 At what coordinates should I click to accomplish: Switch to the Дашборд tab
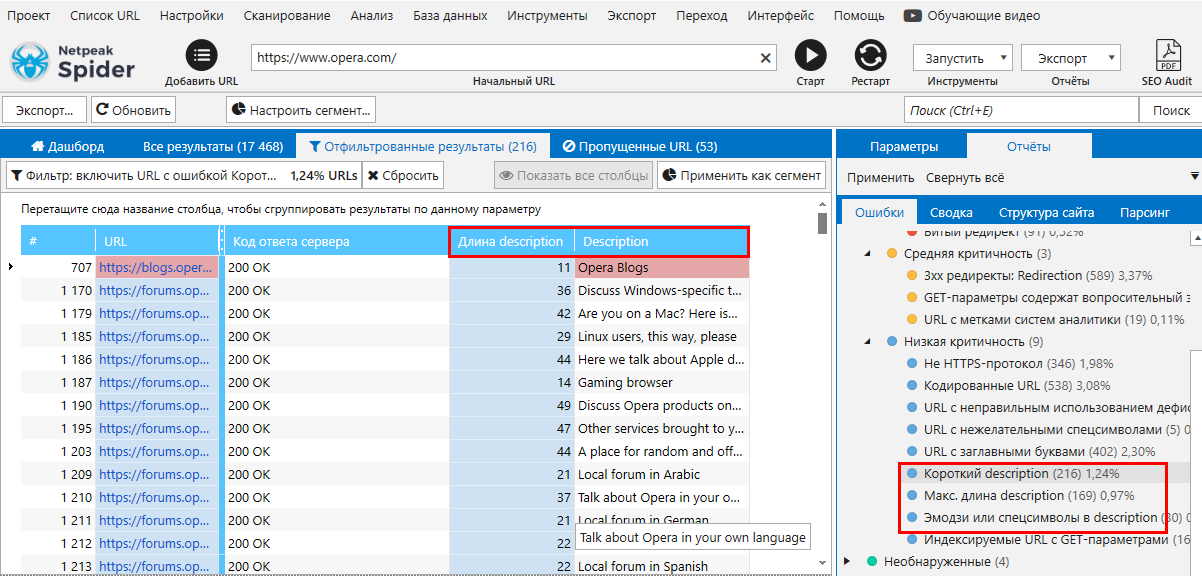click(67, 146)
